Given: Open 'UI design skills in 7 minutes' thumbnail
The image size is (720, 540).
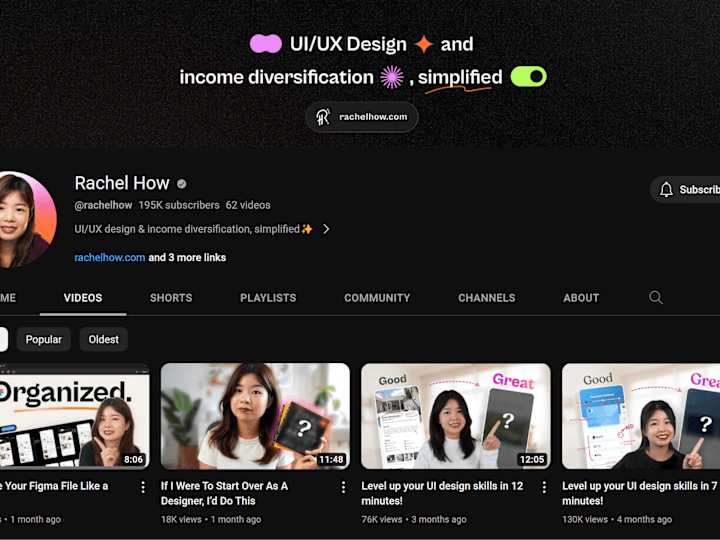Looking at the screenshot, I should [x=641, y=416].
